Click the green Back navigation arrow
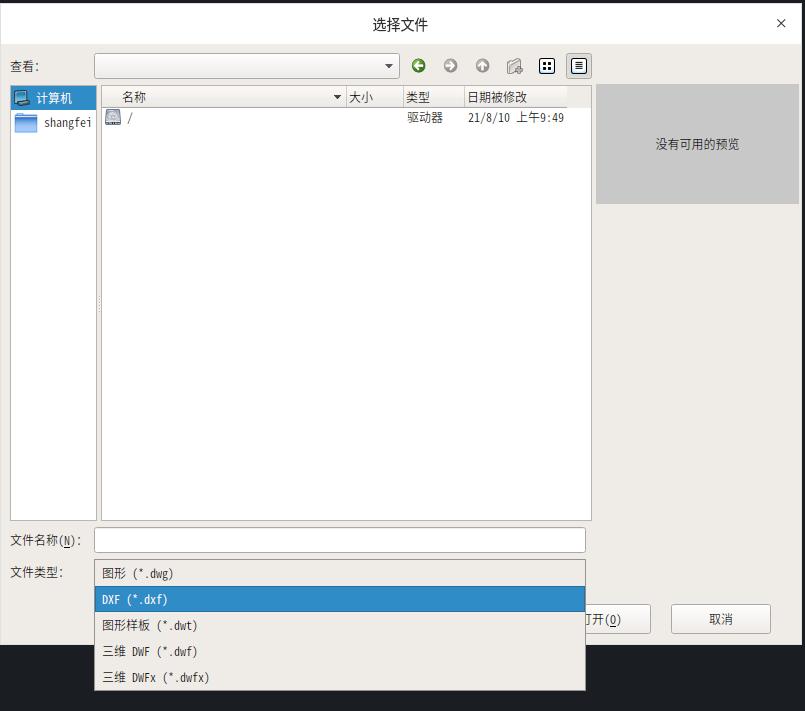 (x=419, y=66)
